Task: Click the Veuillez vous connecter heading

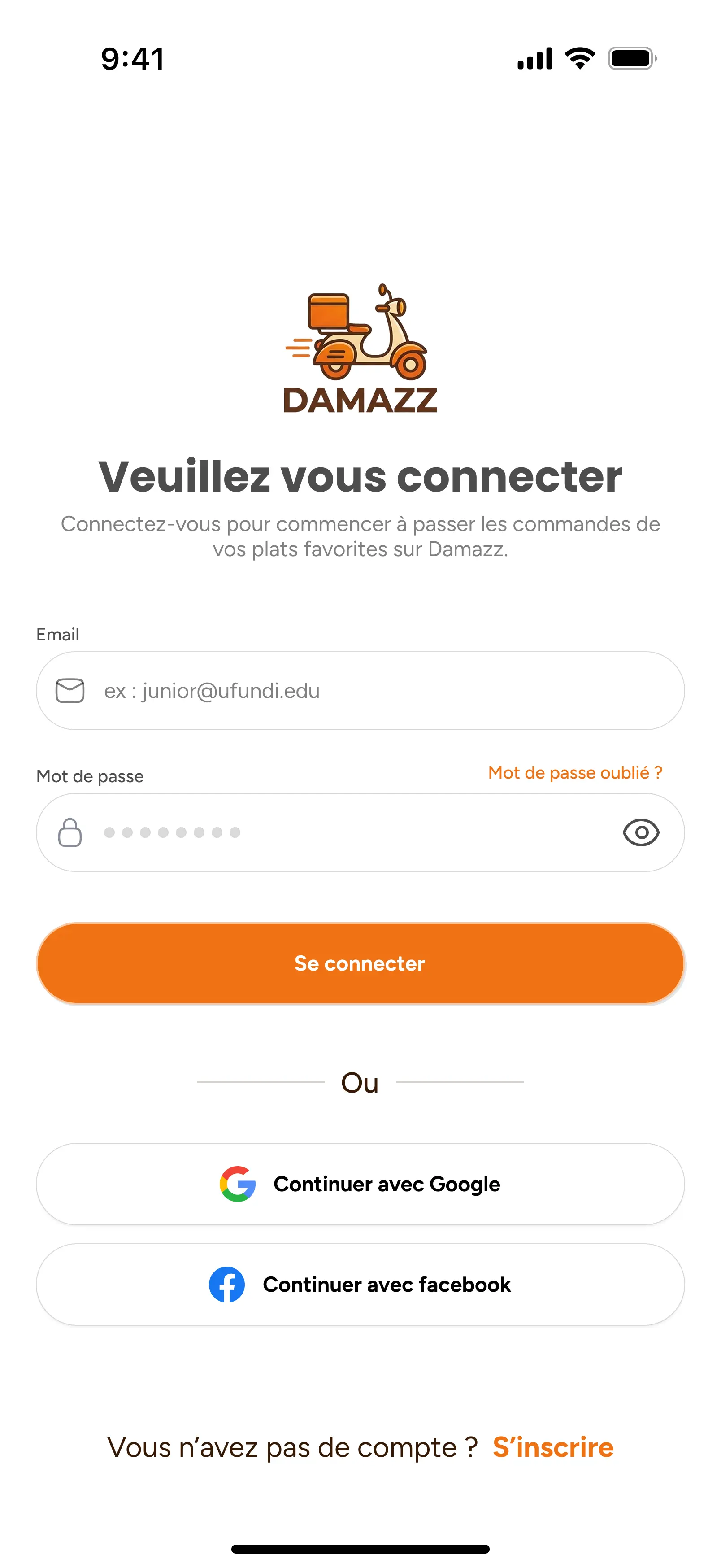Action: 360,476
